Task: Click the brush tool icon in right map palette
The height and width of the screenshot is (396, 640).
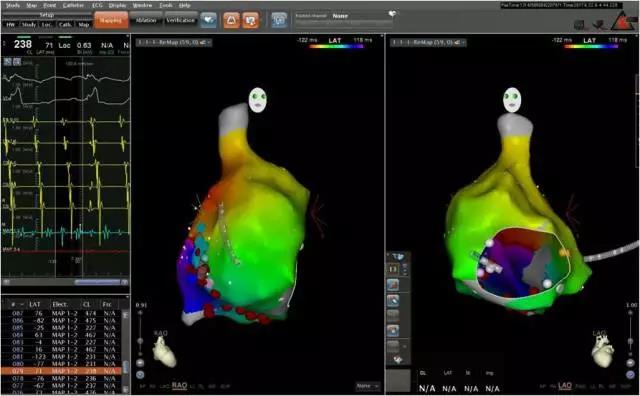Action: click(x=393, y=300)
